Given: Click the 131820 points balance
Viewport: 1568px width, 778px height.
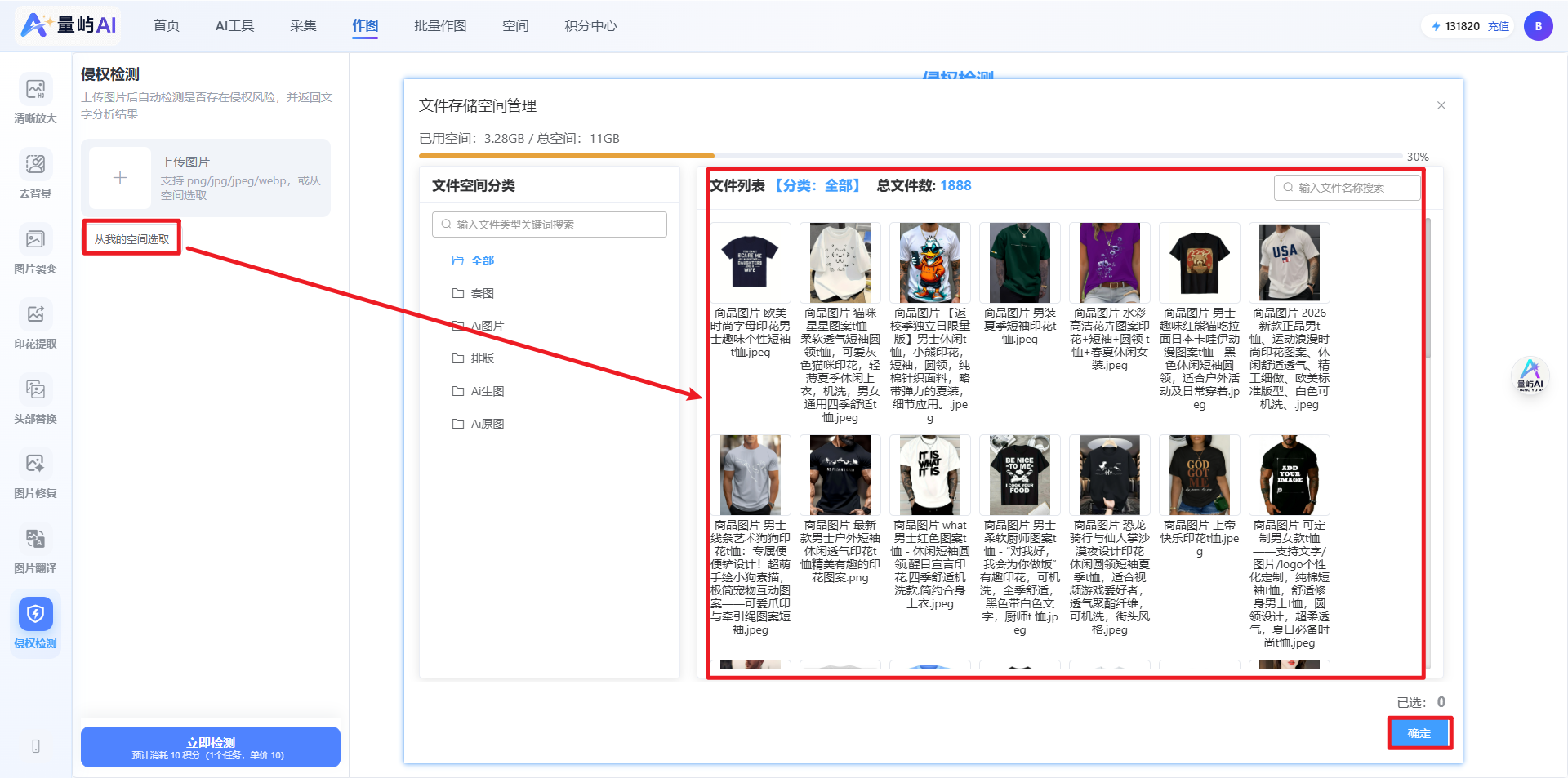Looking at the screenshot, I should [1462, 26].
